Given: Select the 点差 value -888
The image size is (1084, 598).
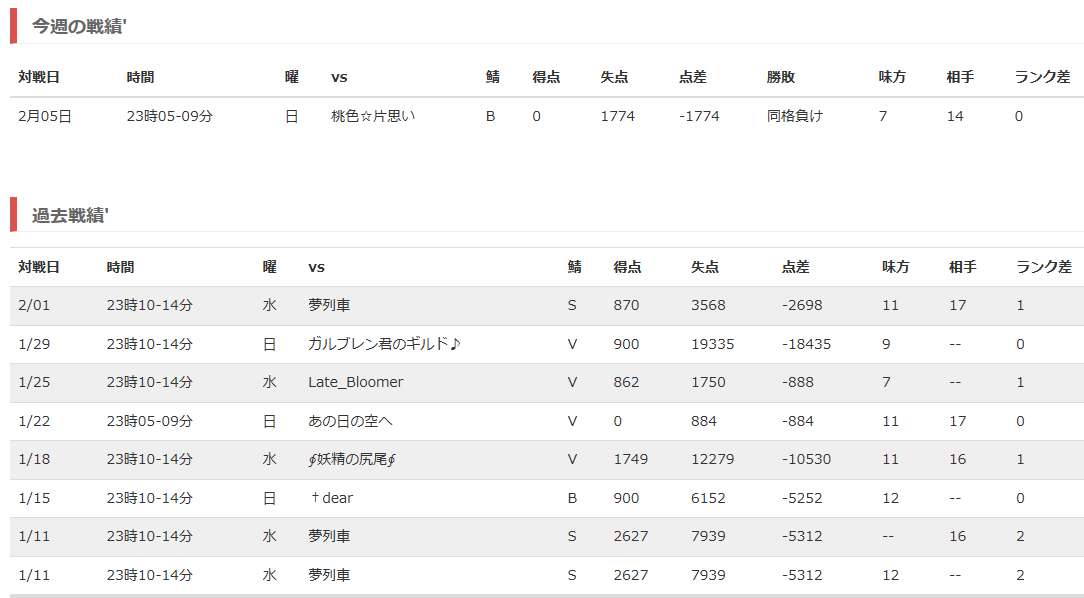Looking at the screenshot, I should pyautogui.click(x=798, y=382).
